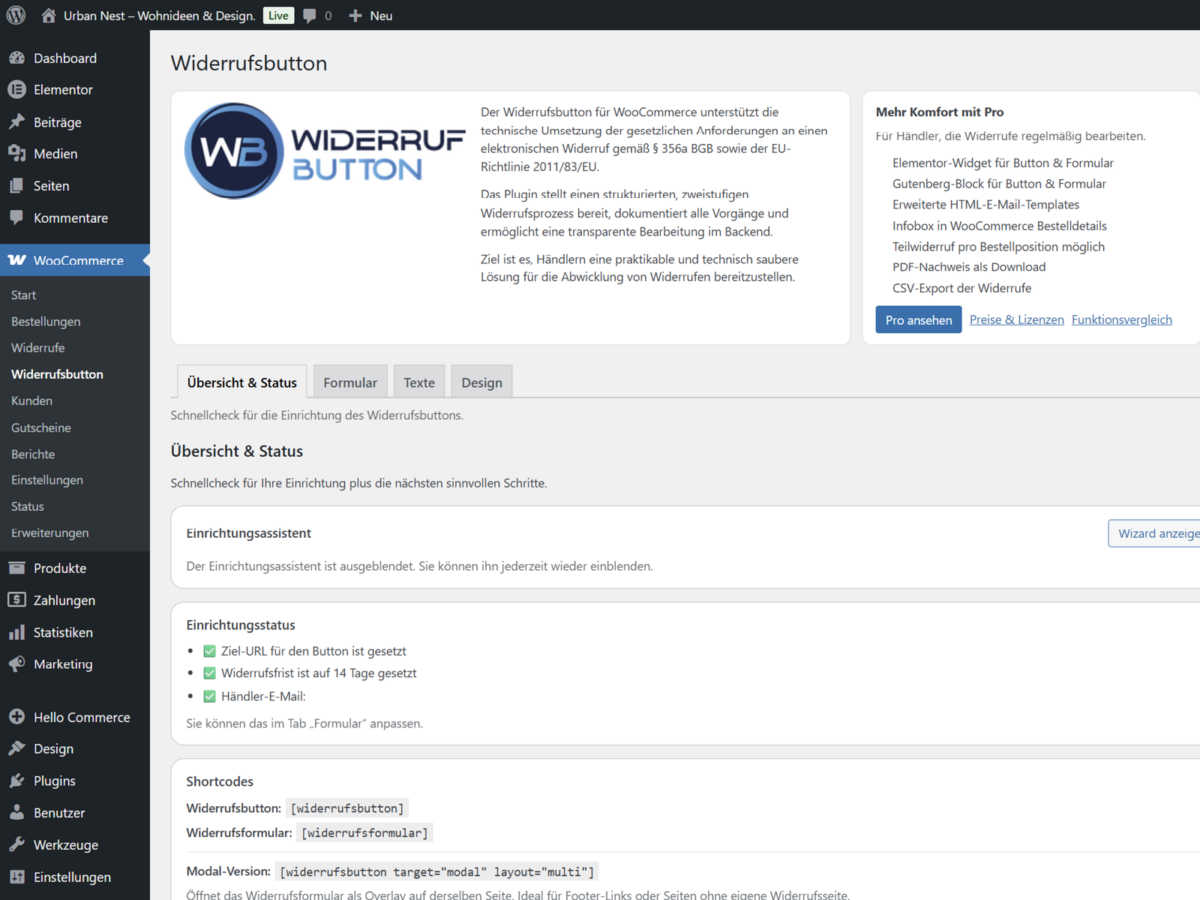Follow the Funktionsvergleich link
Viewport: 1200px width, 900px height.
coord(1121,320)
